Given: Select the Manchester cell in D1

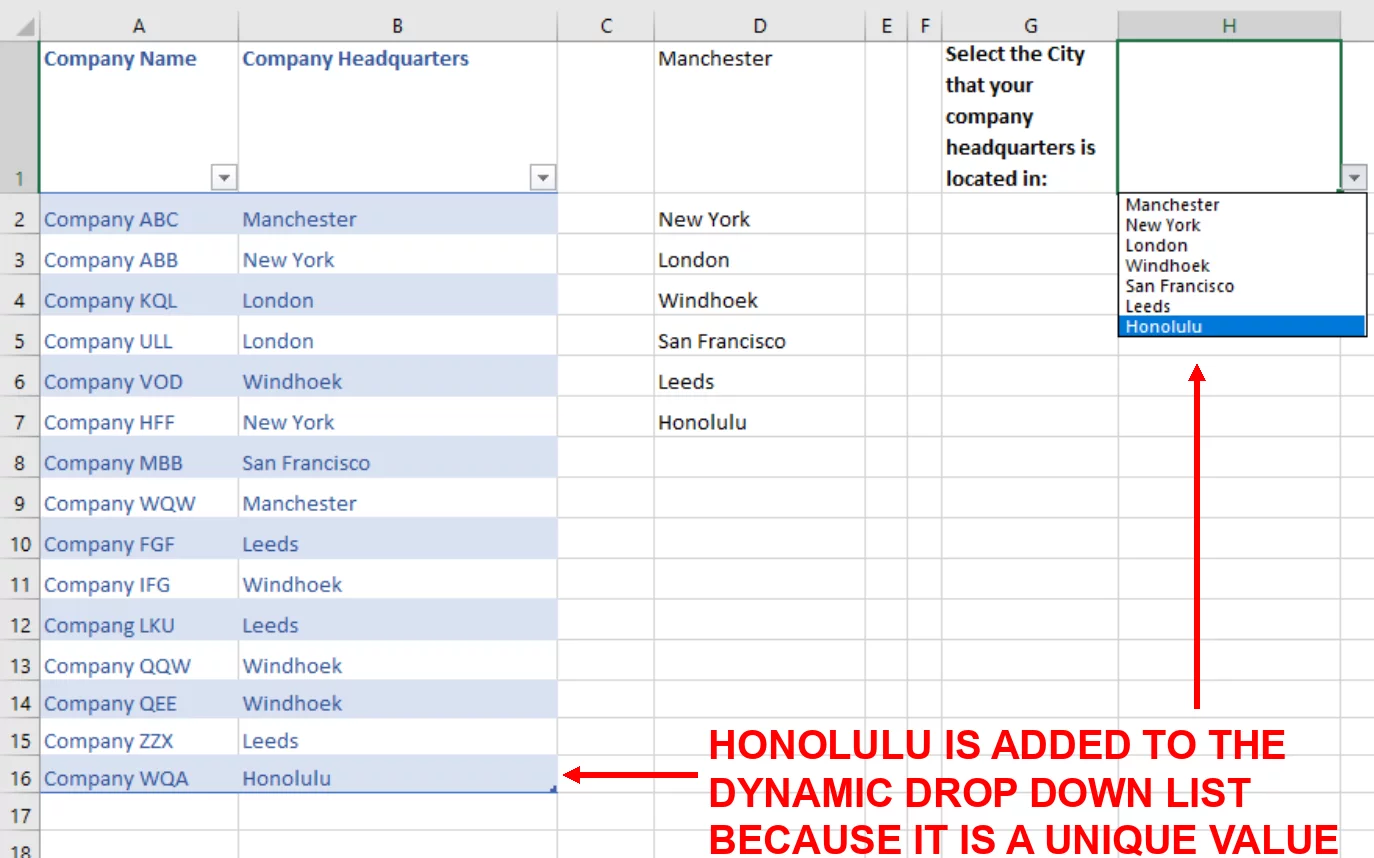Looking at the screenshot, I should click(715, 59).
